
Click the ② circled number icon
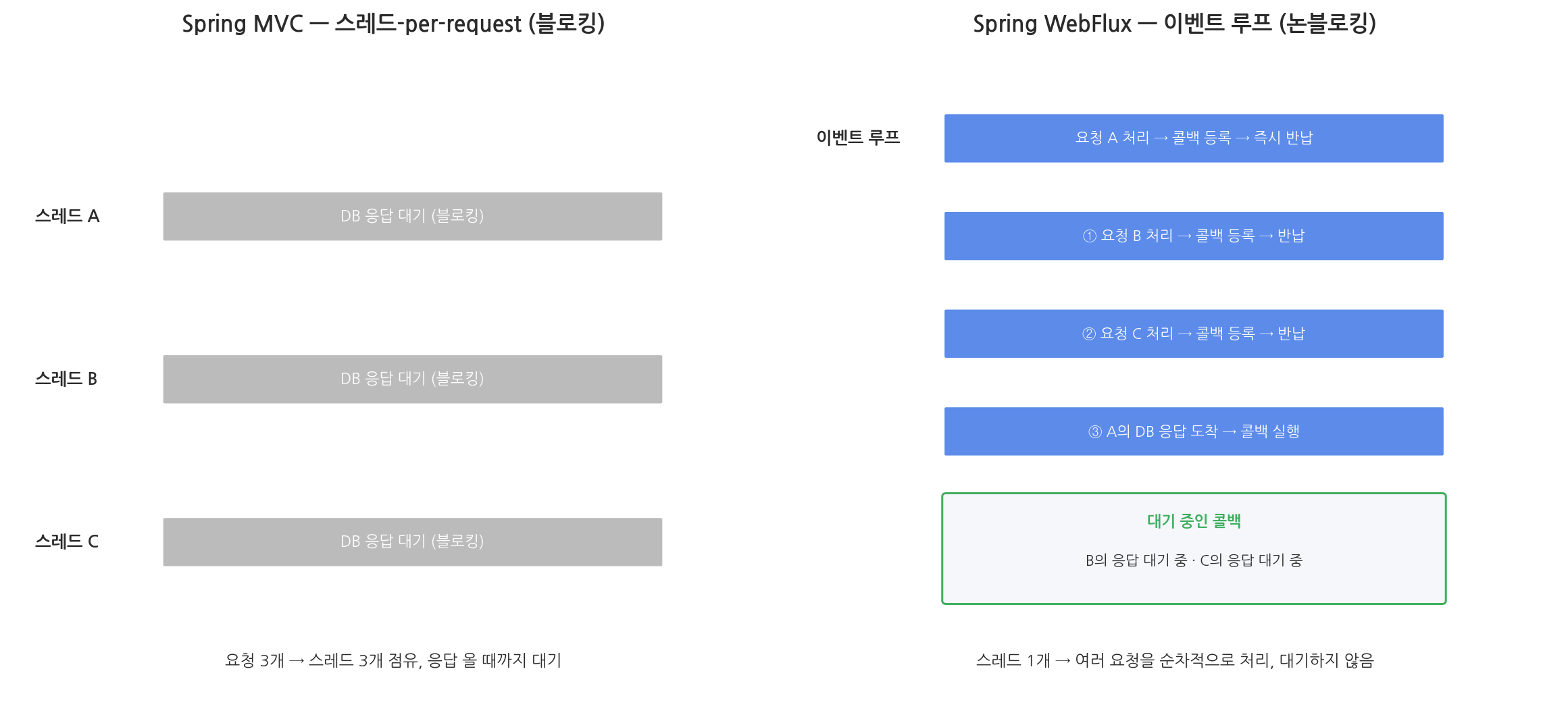click(1088, 334)
